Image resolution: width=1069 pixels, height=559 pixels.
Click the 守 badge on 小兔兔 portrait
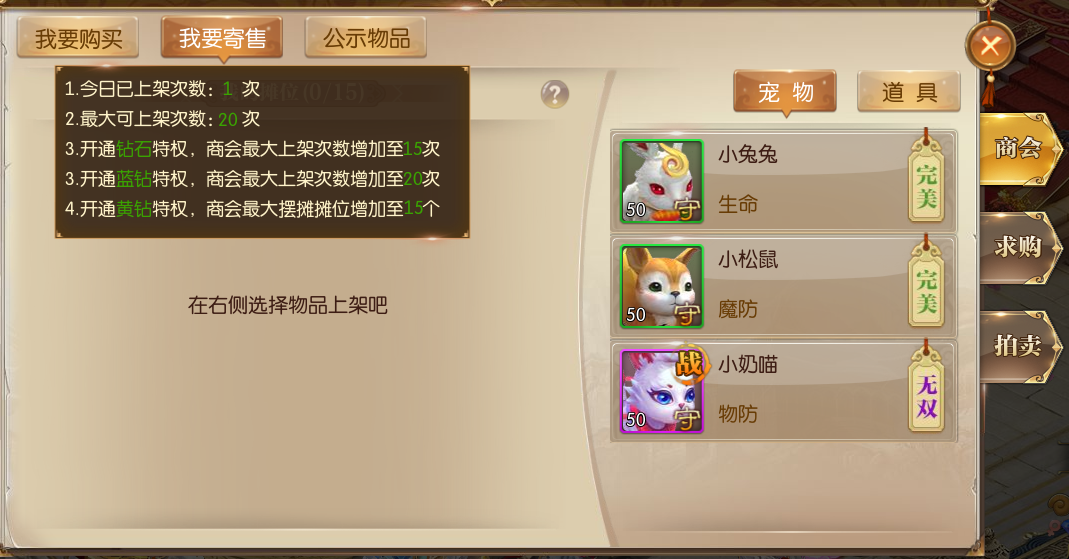(x=687, y=209)
